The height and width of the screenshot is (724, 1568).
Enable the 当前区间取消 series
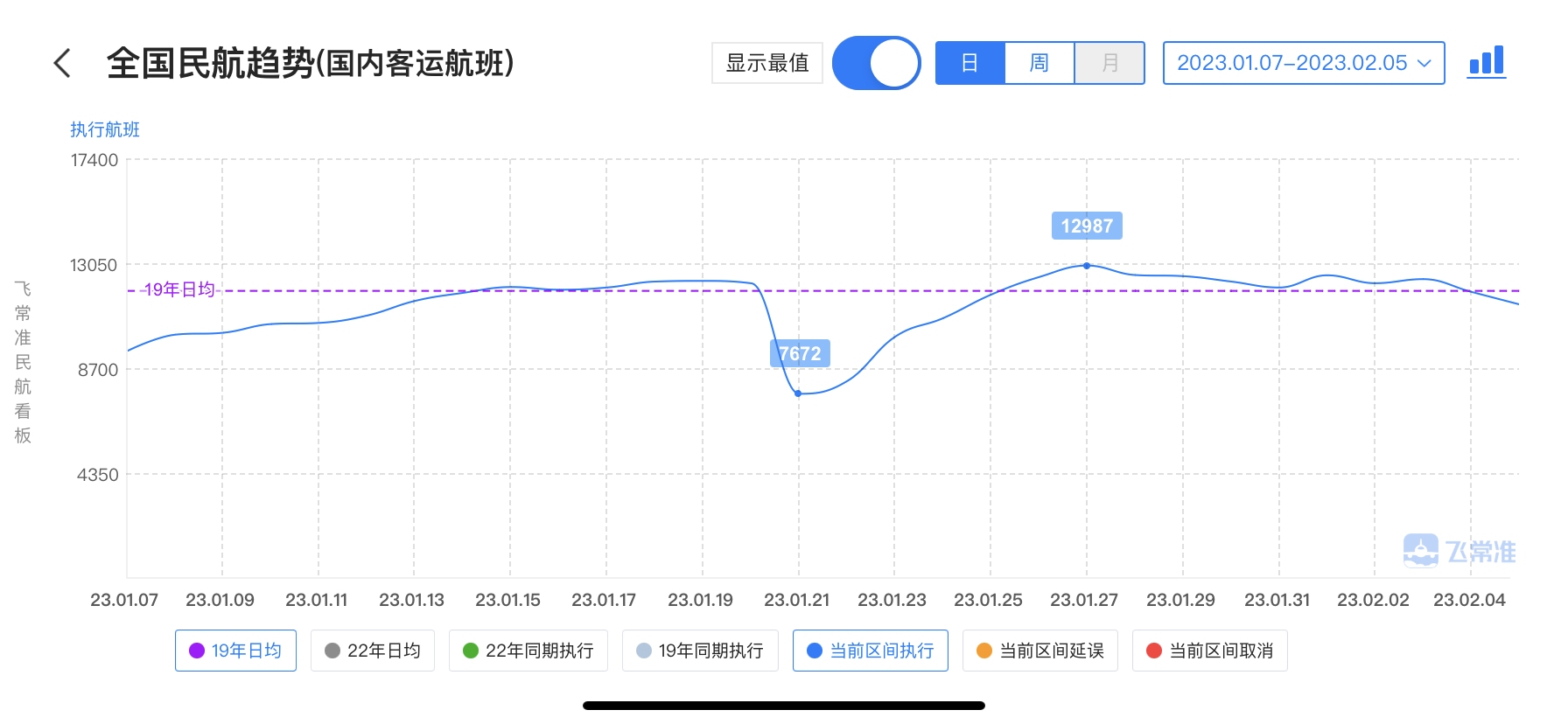[1210, 651]
